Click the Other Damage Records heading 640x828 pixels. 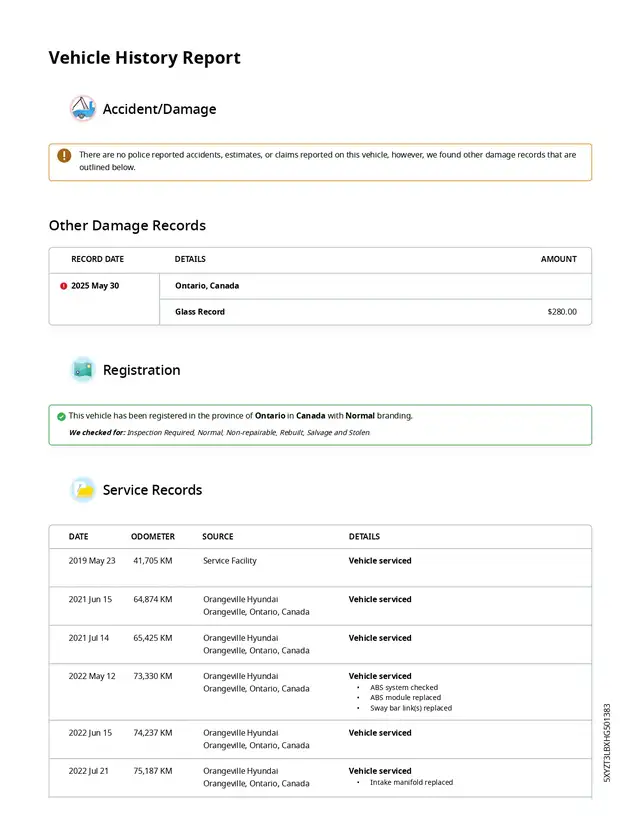[x=127, y=226]
